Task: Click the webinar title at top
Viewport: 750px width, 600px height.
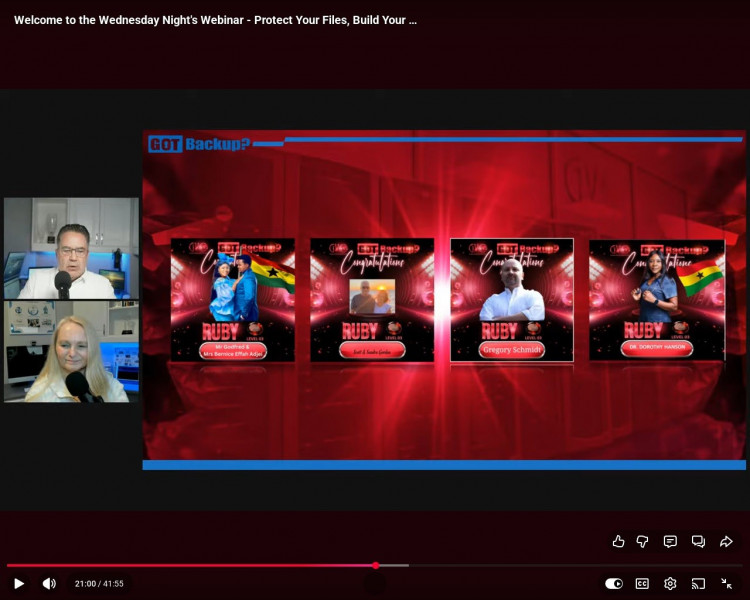Action: 215,20
